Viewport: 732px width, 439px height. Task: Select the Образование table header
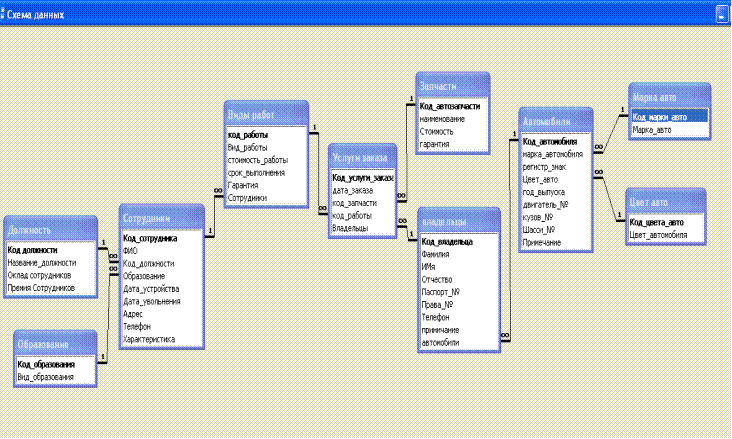tap(59, 345)
